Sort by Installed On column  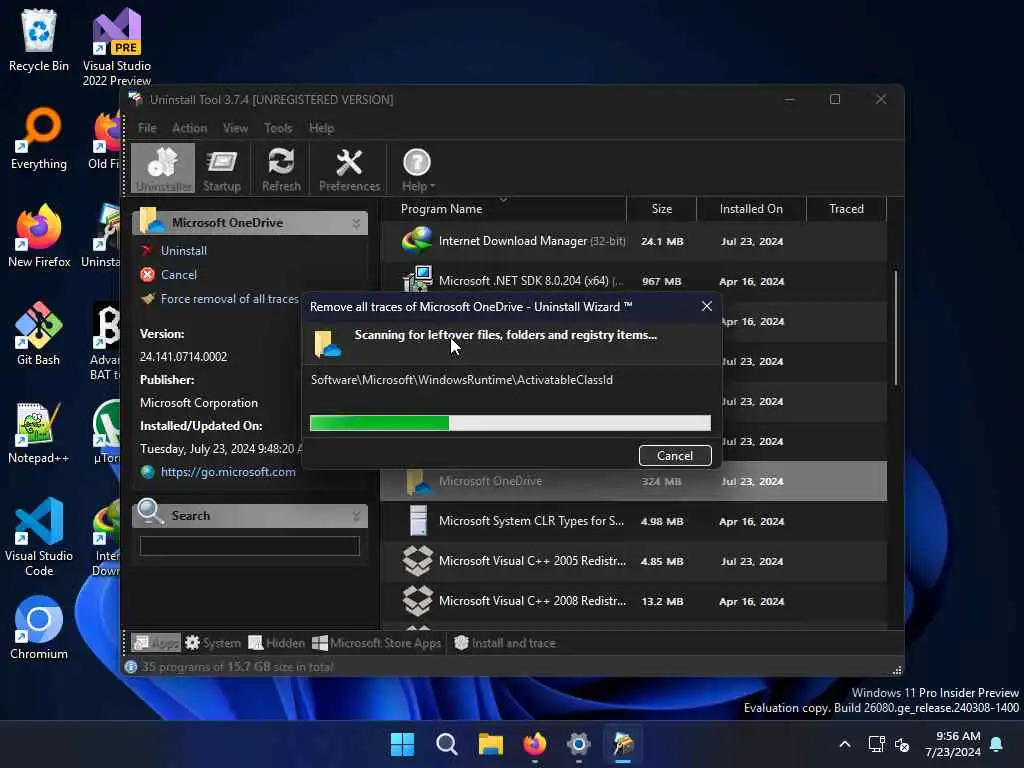[x=751, y=209]
